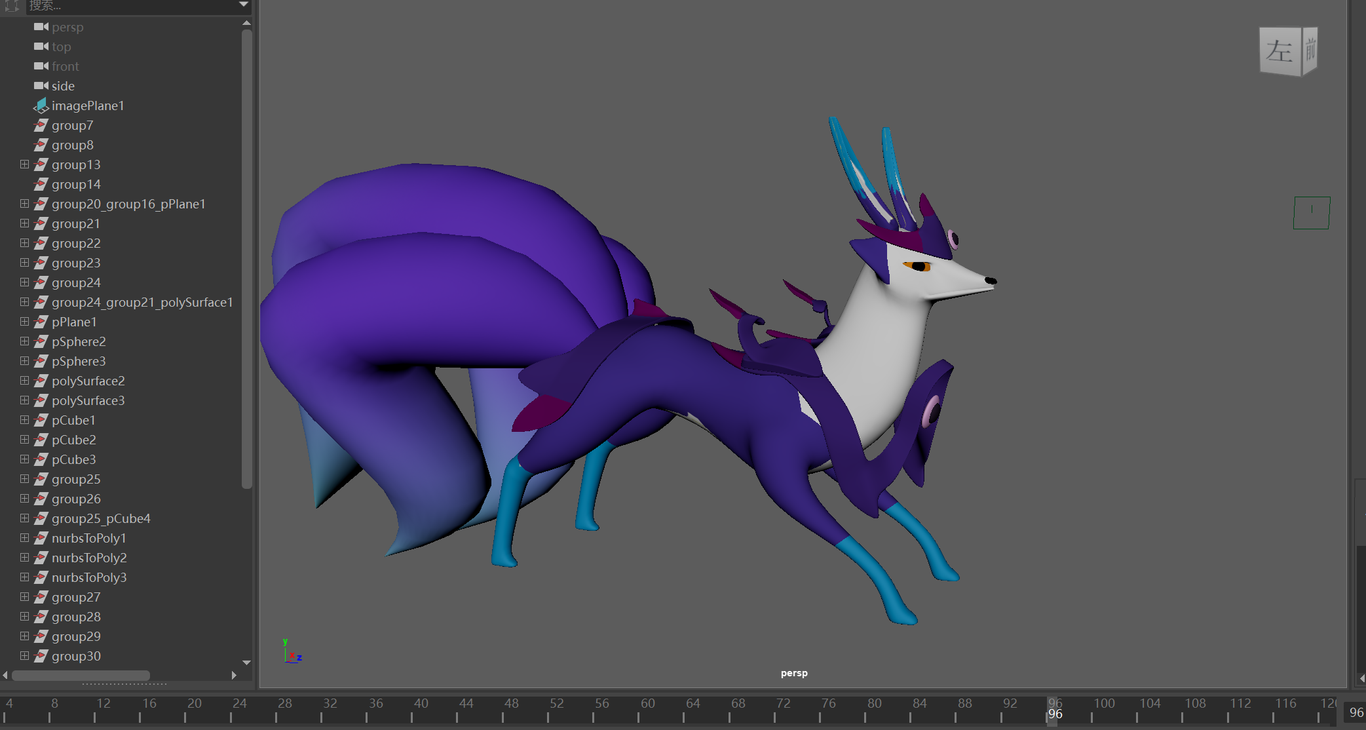Open the search field dropdown arrow

pos(243,5)
